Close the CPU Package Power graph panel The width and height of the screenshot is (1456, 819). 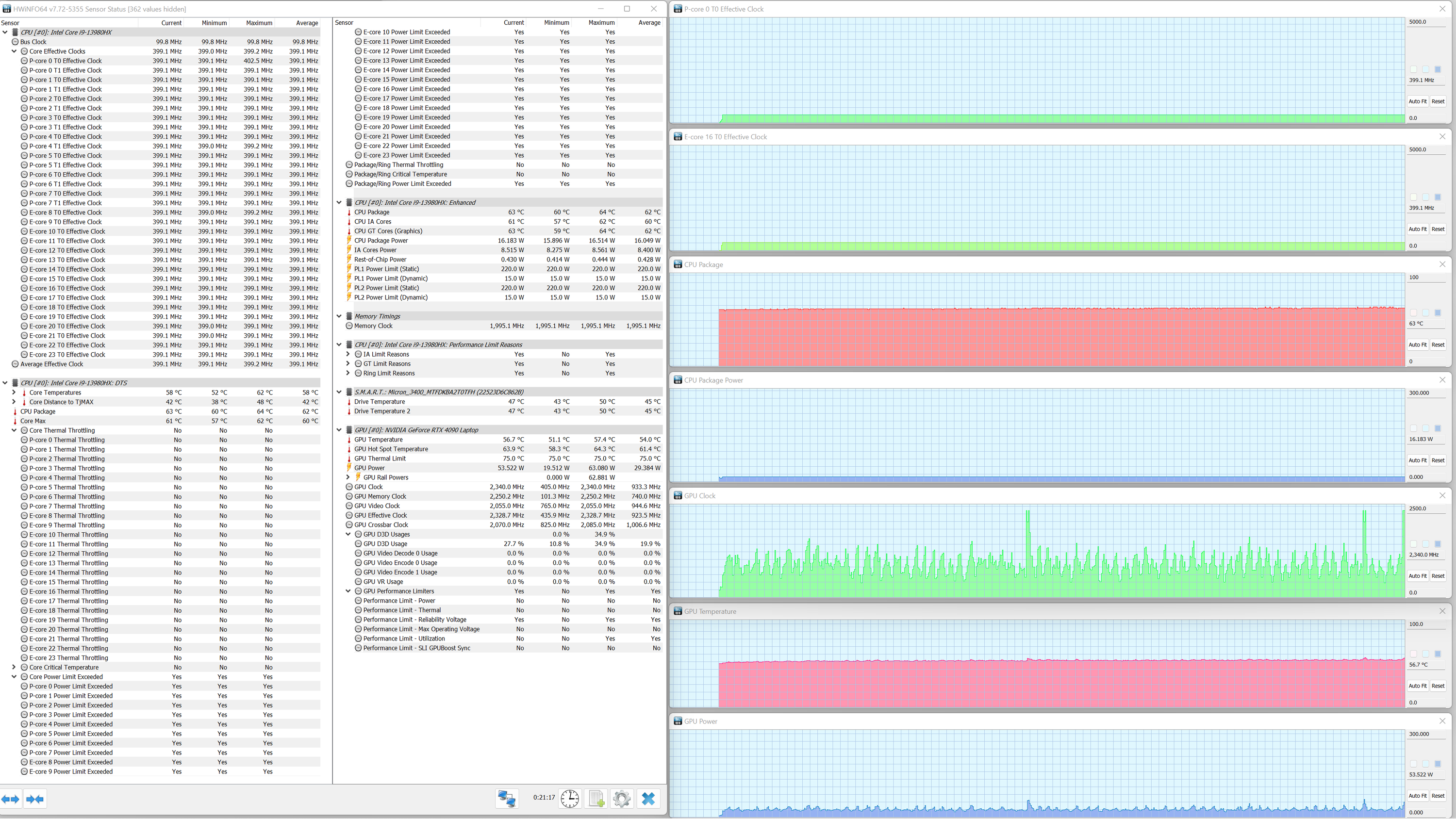coord(1442,380)
